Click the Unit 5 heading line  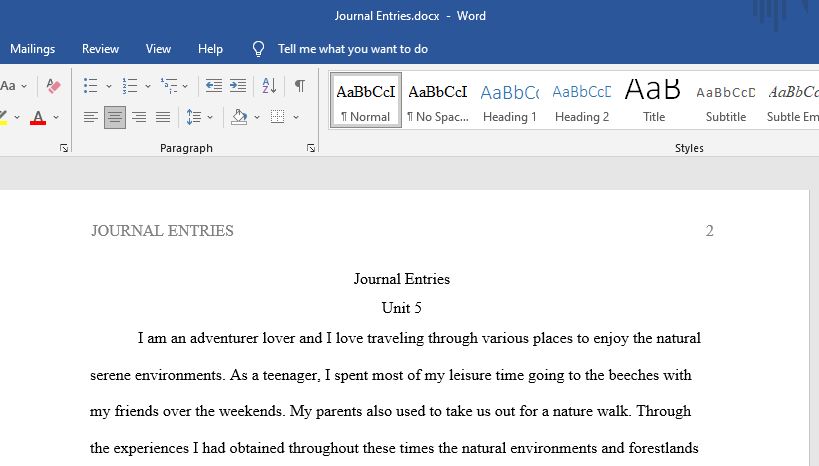click(x=402, y=308)
